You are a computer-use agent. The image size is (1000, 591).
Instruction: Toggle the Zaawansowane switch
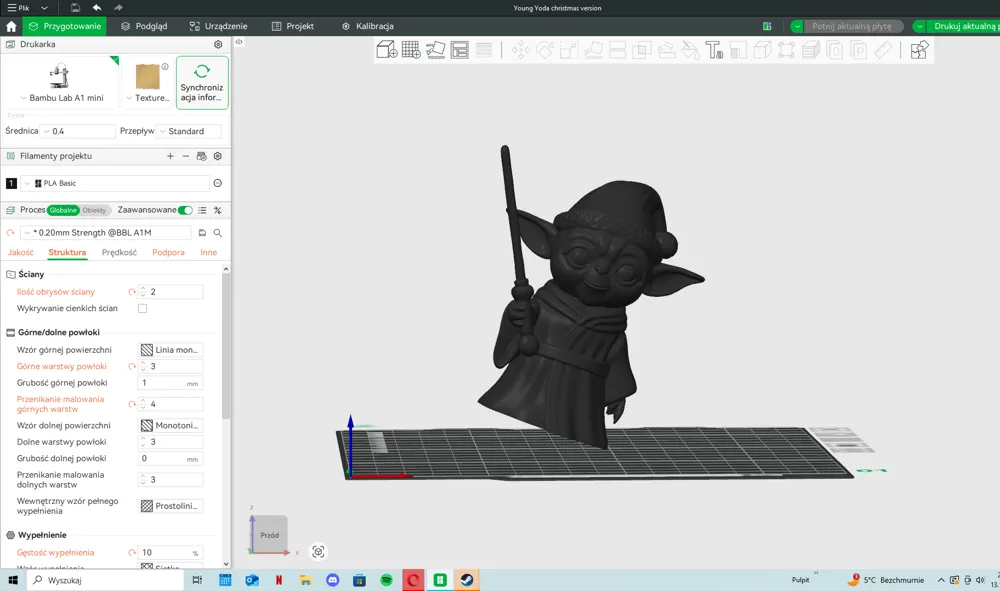coord(186,210)
